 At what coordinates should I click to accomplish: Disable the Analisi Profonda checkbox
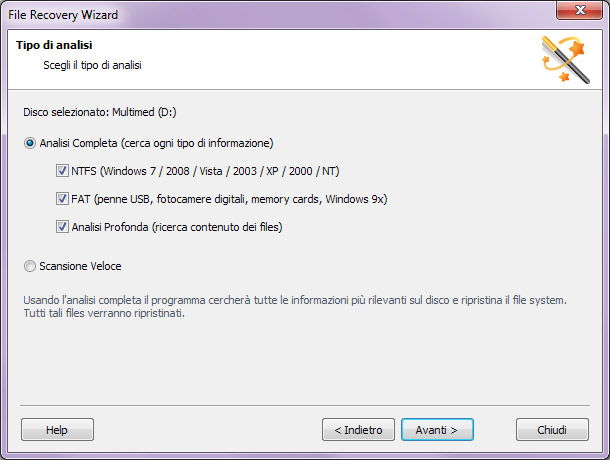62,226
